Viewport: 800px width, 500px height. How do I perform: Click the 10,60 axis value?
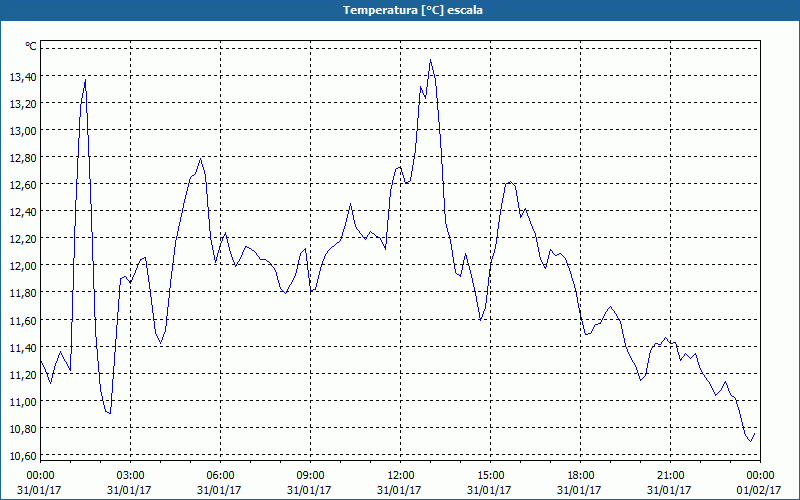tap(23, 456)
